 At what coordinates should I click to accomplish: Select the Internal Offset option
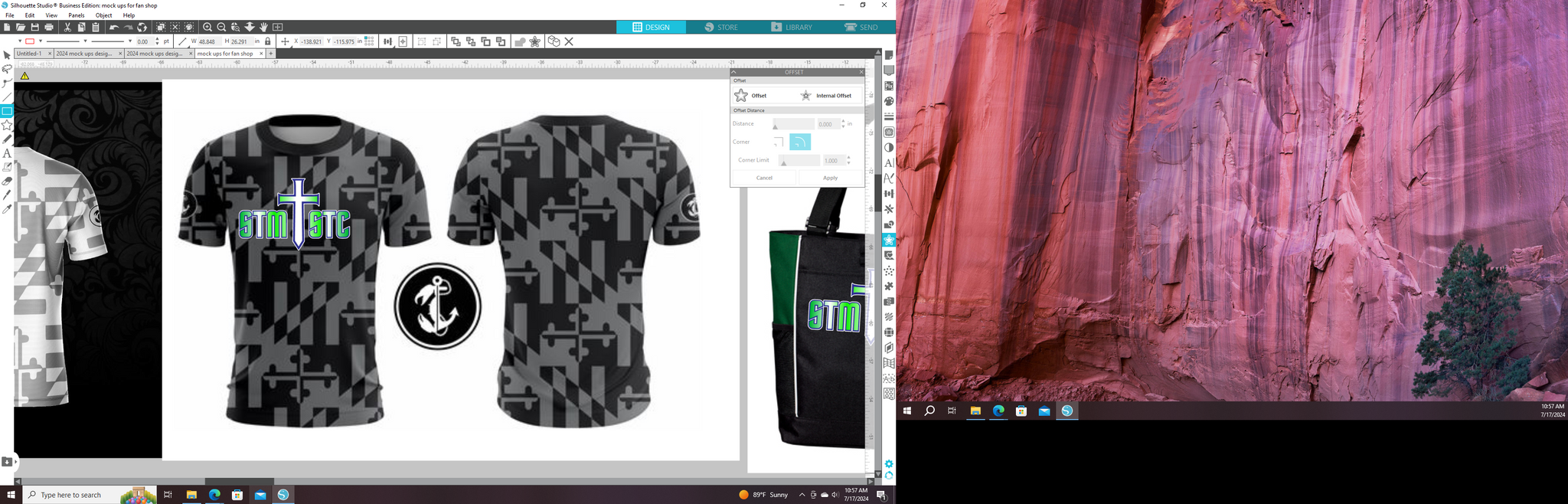point(825,96)
